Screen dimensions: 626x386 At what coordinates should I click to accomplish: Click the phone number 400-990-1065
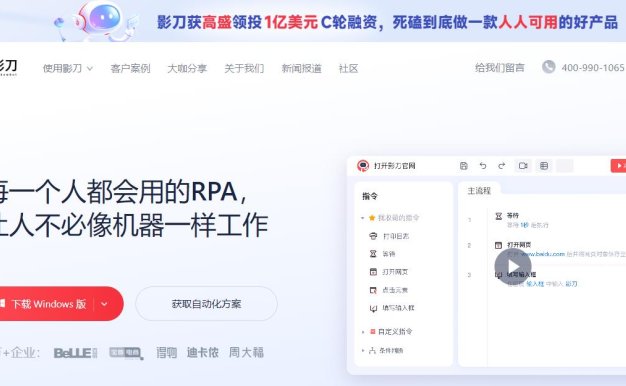pyautogui.click(x=592, y=67)
